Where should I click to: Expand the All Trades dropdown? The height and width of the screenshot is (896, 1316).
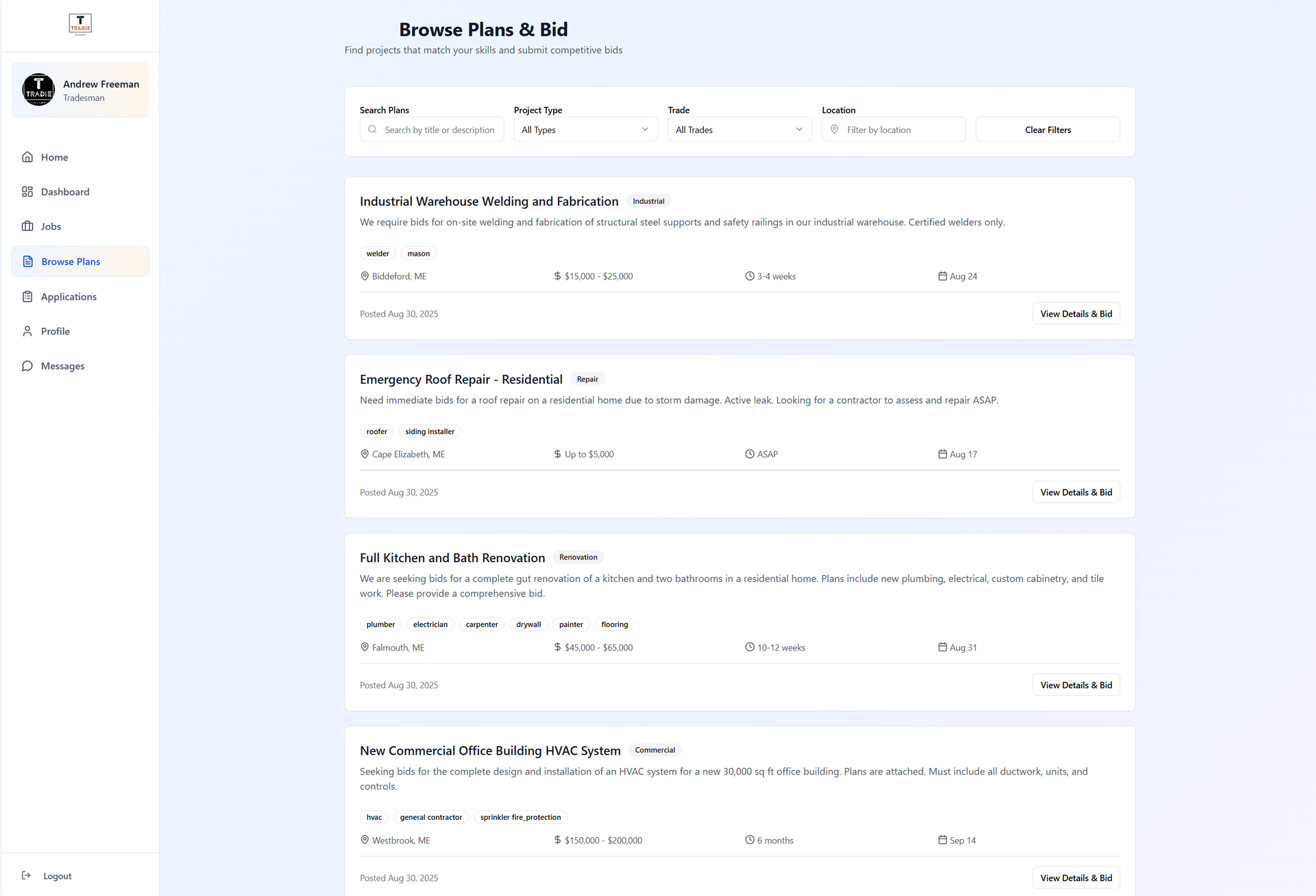tap(739, 130)
